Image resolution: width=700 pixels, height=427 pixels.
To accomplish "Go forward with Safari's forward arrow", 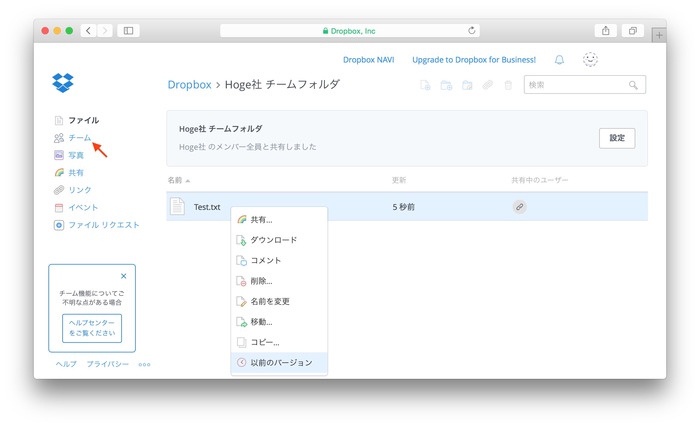I will click(104, 30).
